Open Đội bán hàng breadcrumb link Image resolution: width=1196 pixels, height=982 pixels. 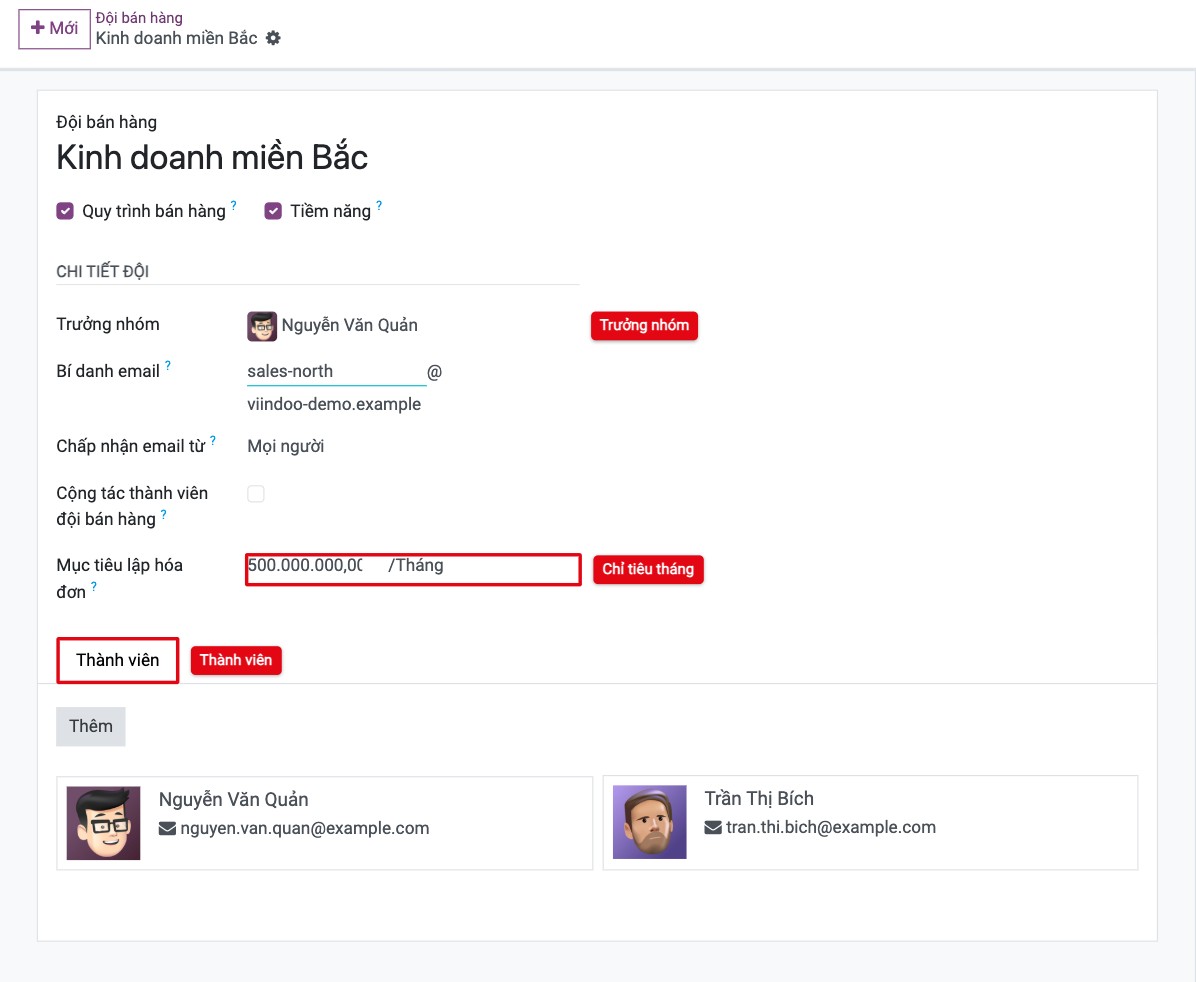[139, 18]
